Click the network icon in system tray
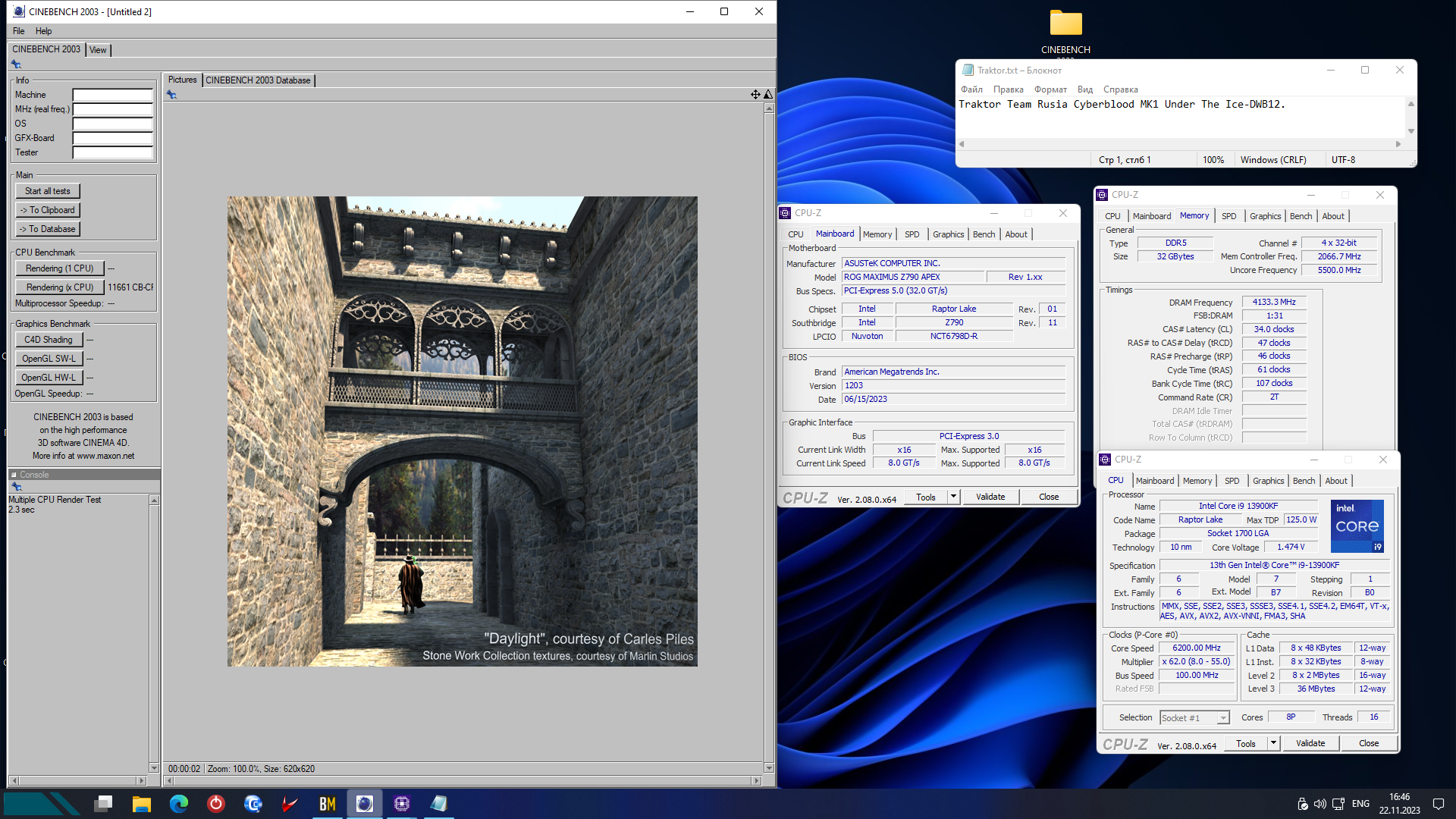The height and width of the screenshot is (819, 1456). click(1338, 804)
